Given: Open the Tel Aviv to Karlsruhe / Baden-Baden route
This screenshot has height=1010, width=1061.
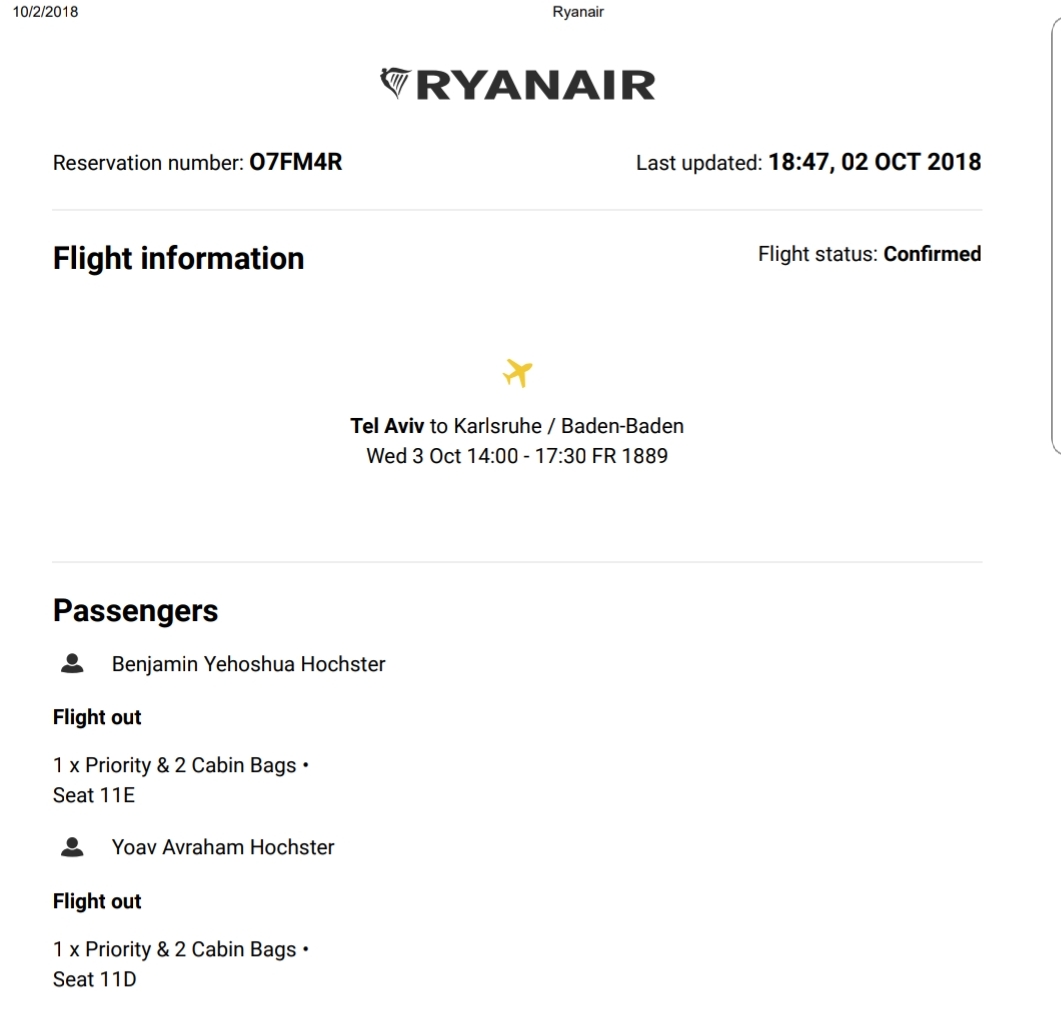Looking at the screenshot, I should tap(517, 426).
